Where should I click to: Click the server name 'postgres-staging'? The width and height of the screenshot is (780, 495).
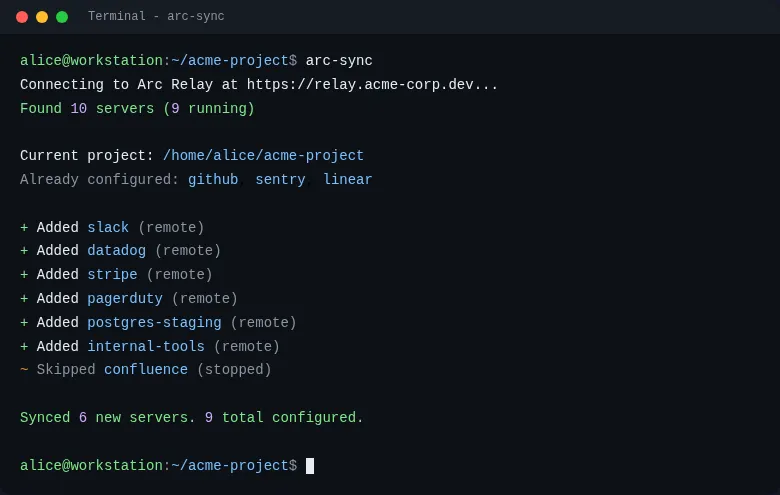(154, 322)
